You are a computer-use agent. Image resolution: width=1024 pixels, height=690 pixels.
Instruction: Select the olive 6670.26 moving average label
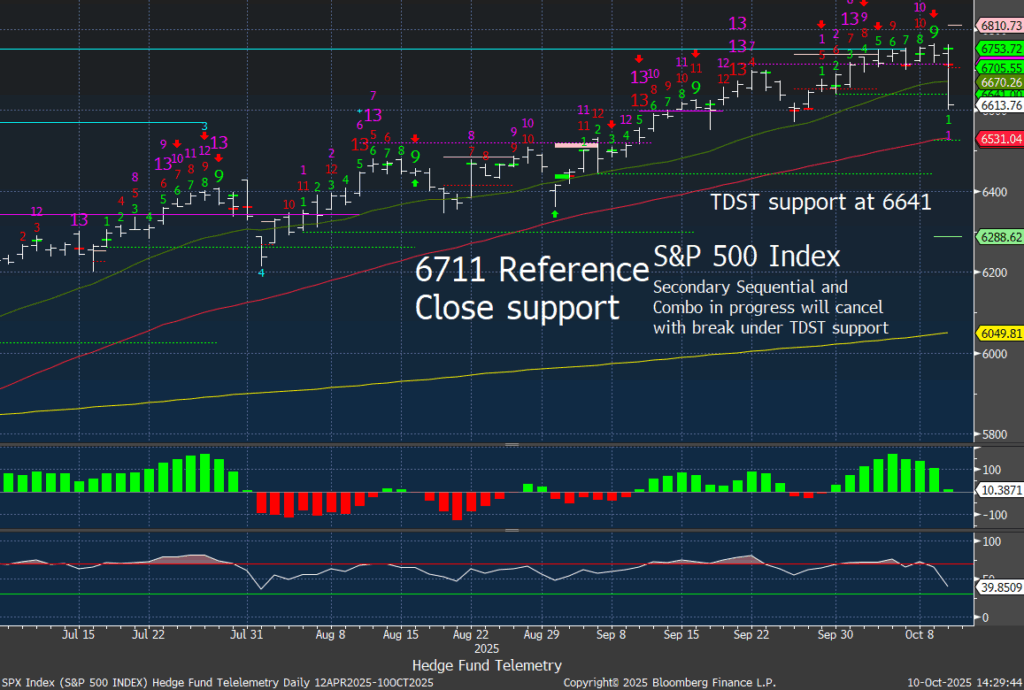click(x=1002, y=82)
